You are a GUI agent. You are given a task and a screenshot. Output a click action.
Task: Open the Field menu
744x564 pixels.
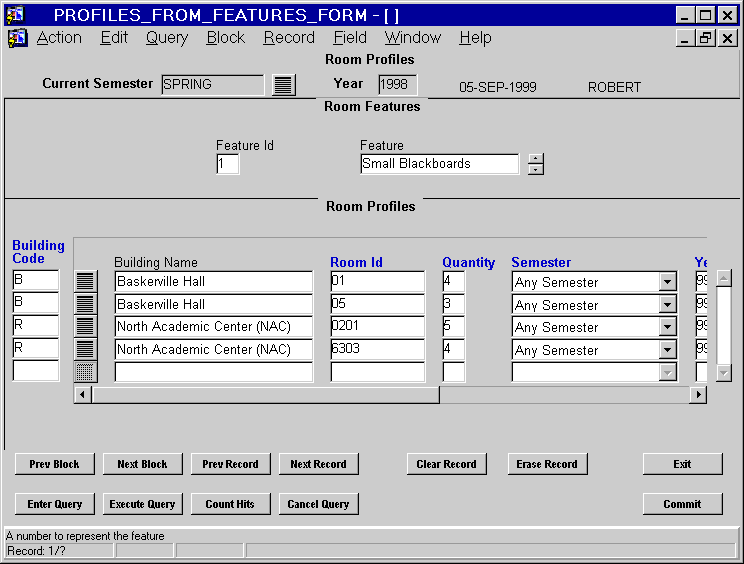[x=350, y=37]
